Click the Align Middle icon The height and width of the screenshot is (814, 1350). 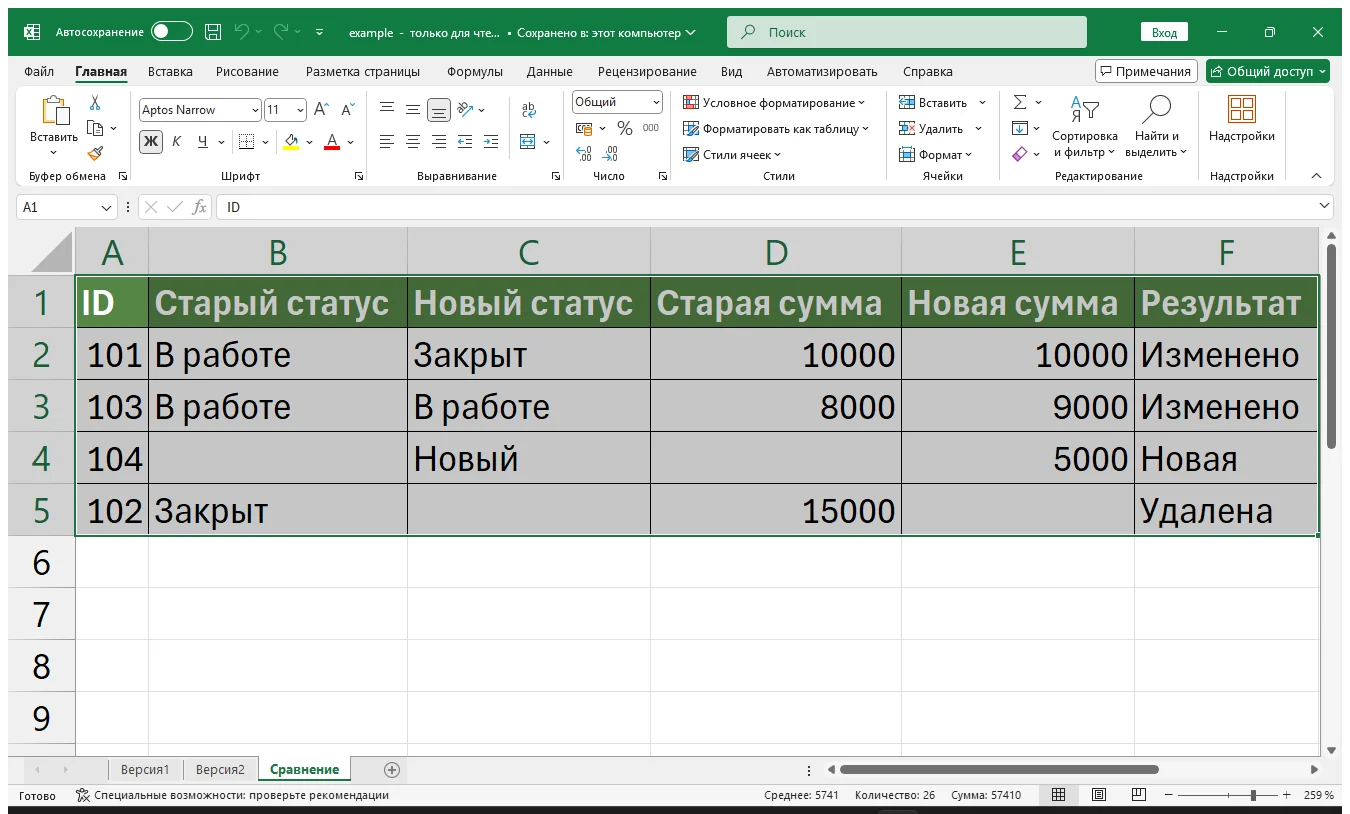point(413,110)
